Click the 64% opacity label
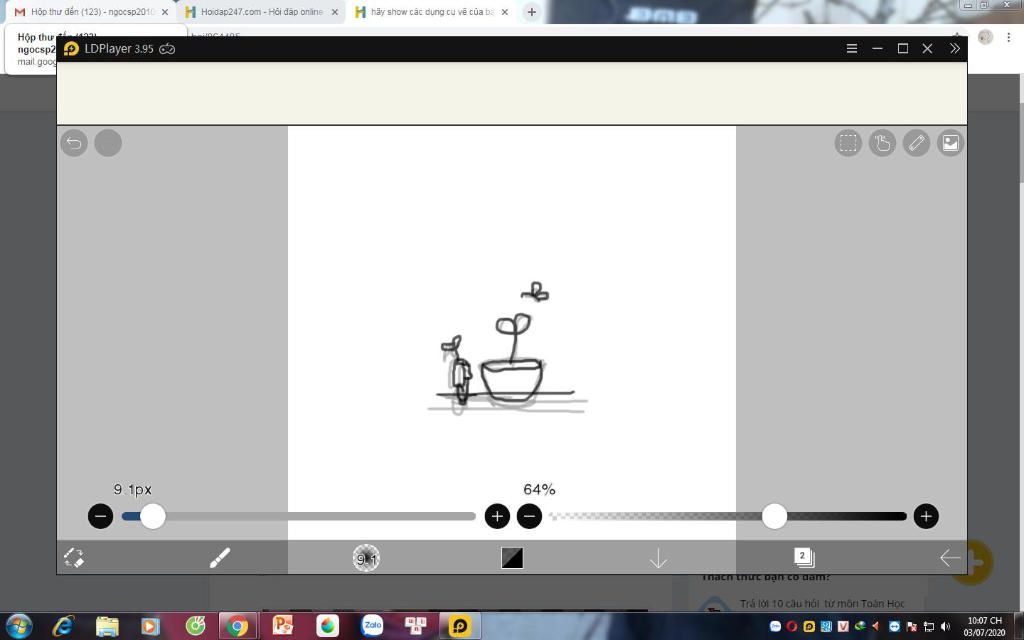Screen dimensions: 1024x640 pyautogui.click(x=539, y=489)
